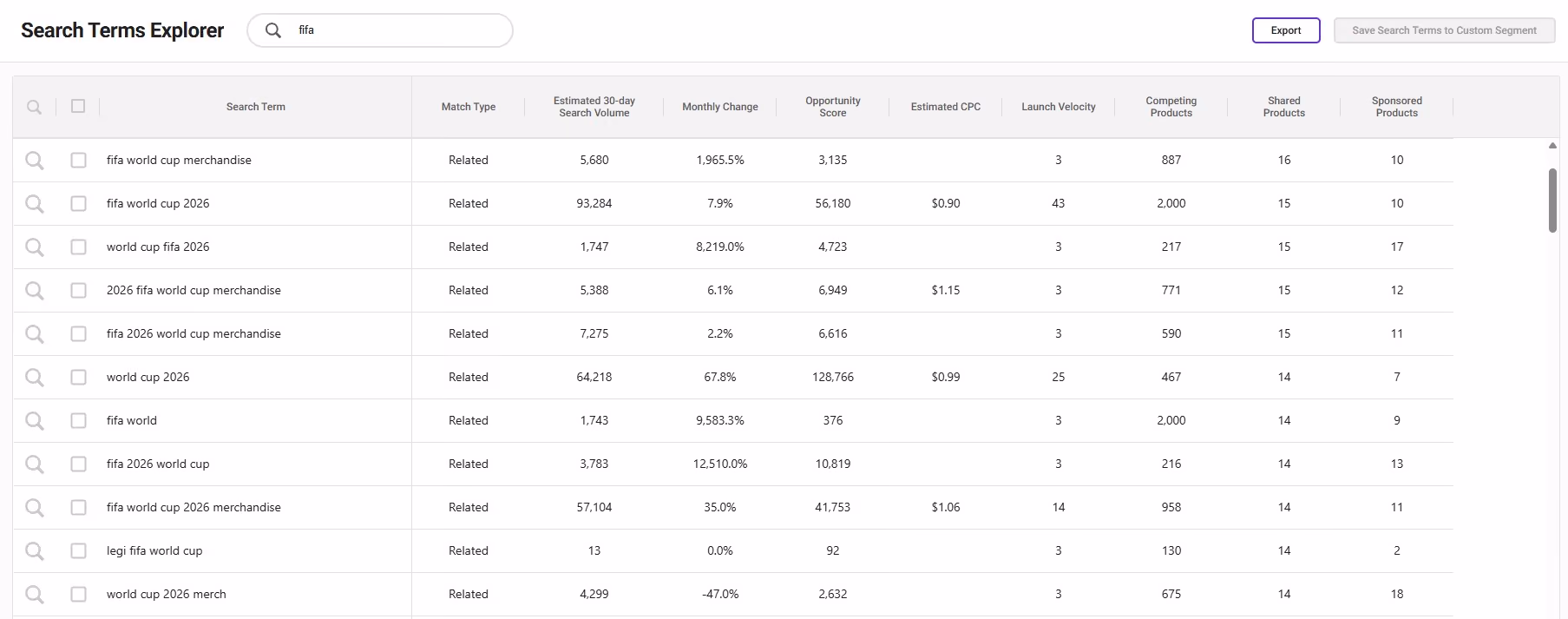The width and height of the screenshot is (1568, 619).
Task: Click the magnifier icon in the table header
Action: click(x=34, y=107)
